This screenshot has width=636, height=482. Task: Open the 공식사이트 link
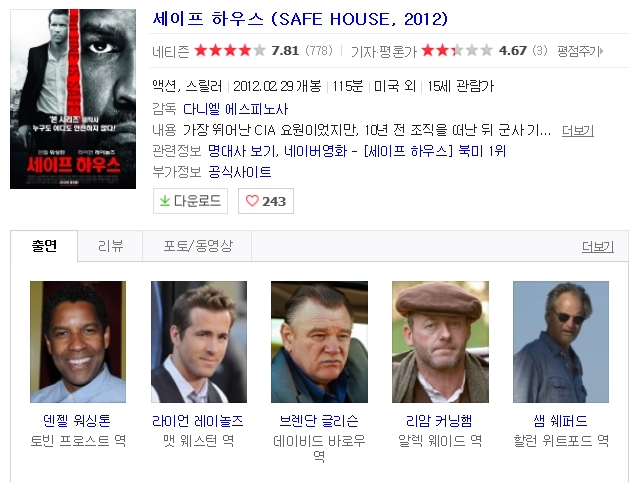(x=240, y=172)
